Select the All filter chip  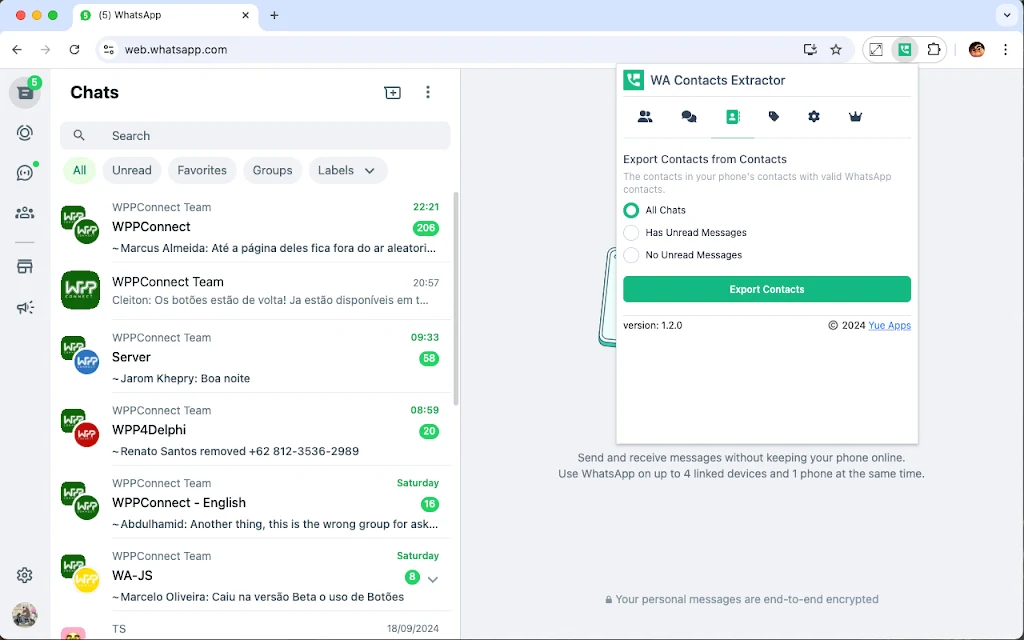click(x=79, y=170)
